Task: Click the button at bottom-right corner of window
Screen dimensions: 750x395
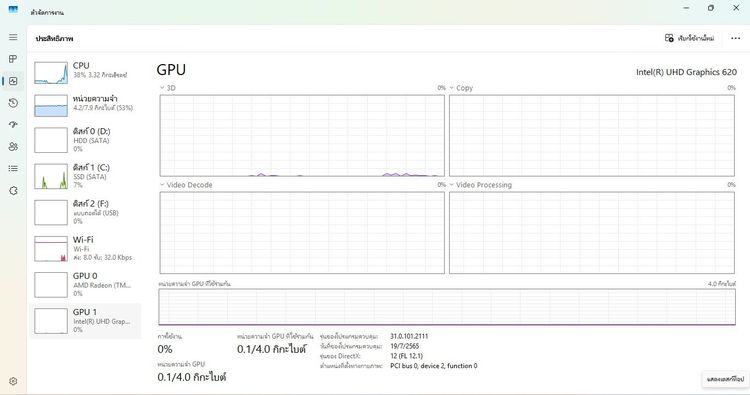Action: tap(725, 379)
